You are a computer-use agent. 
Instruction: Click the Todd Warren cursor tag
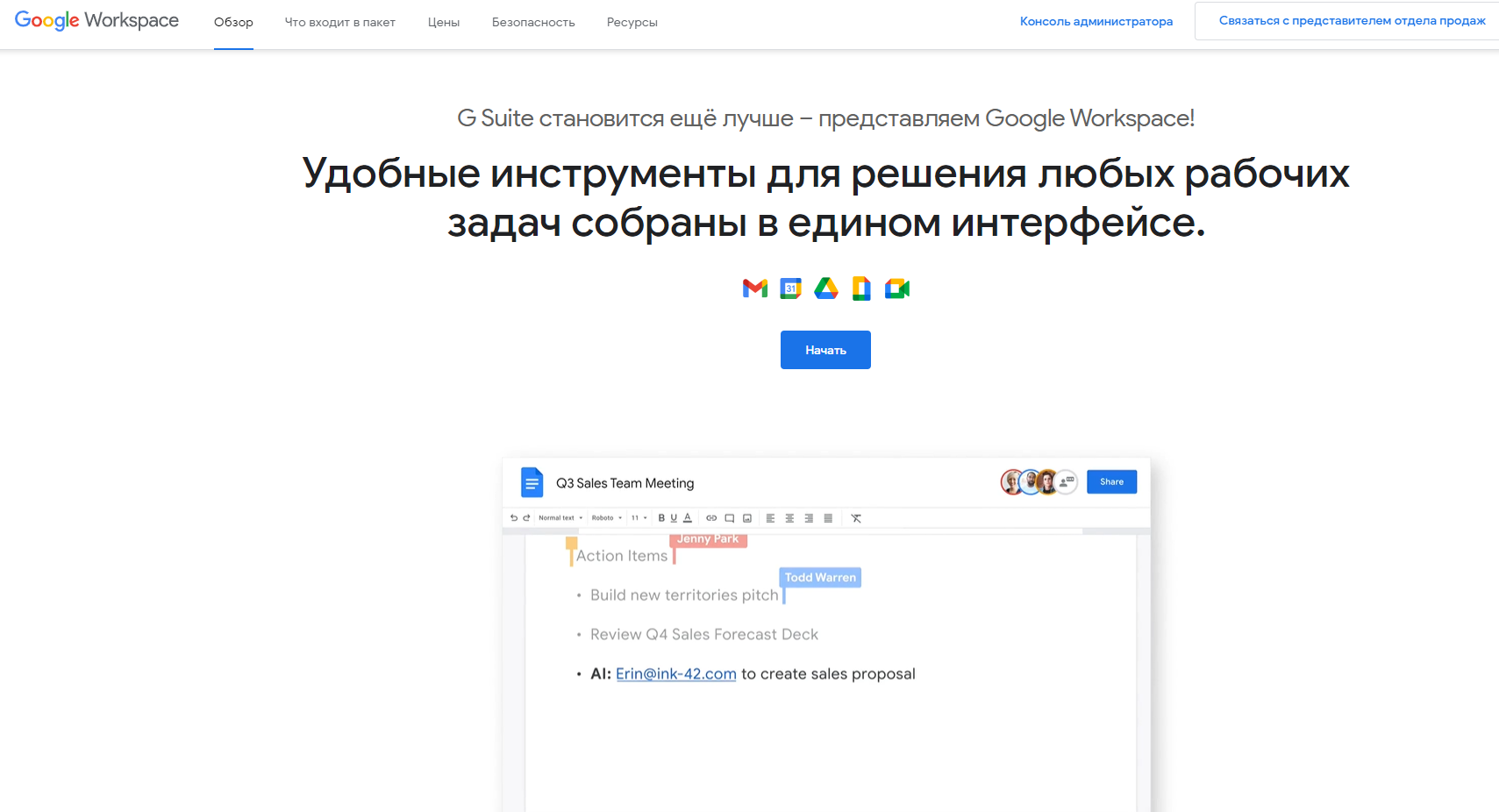[x=820, y=577]
